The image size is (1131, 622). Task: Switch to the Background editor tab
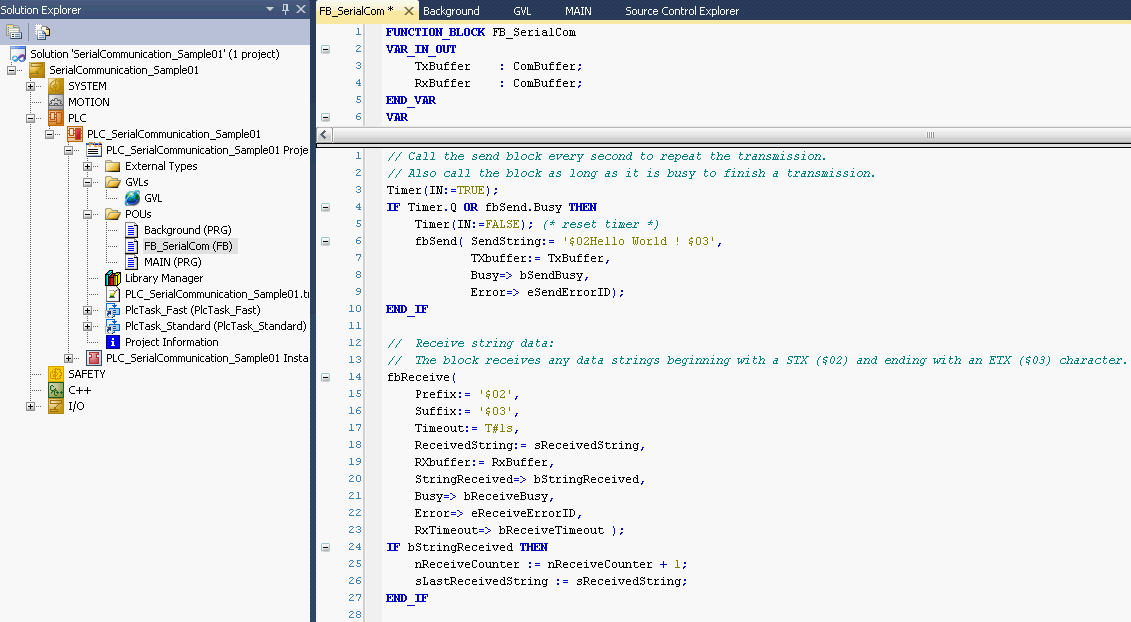(x=452, y=11)
